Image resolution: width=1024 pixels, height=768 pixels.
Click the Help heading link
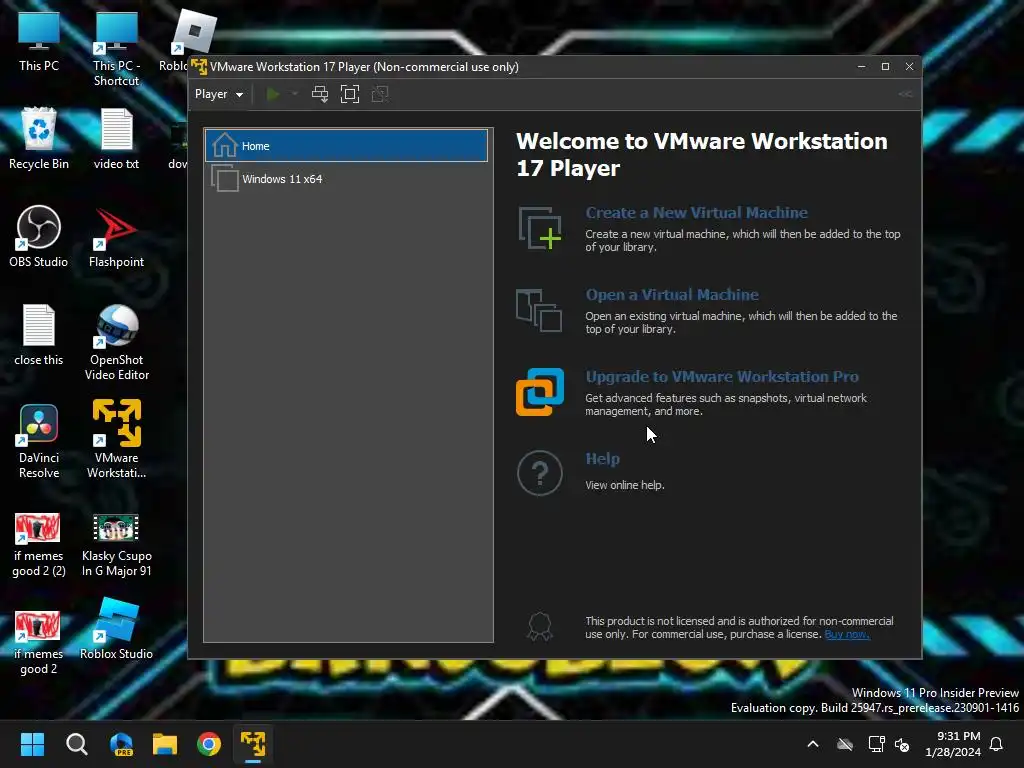pyautogui.click(x=602, y=458)
